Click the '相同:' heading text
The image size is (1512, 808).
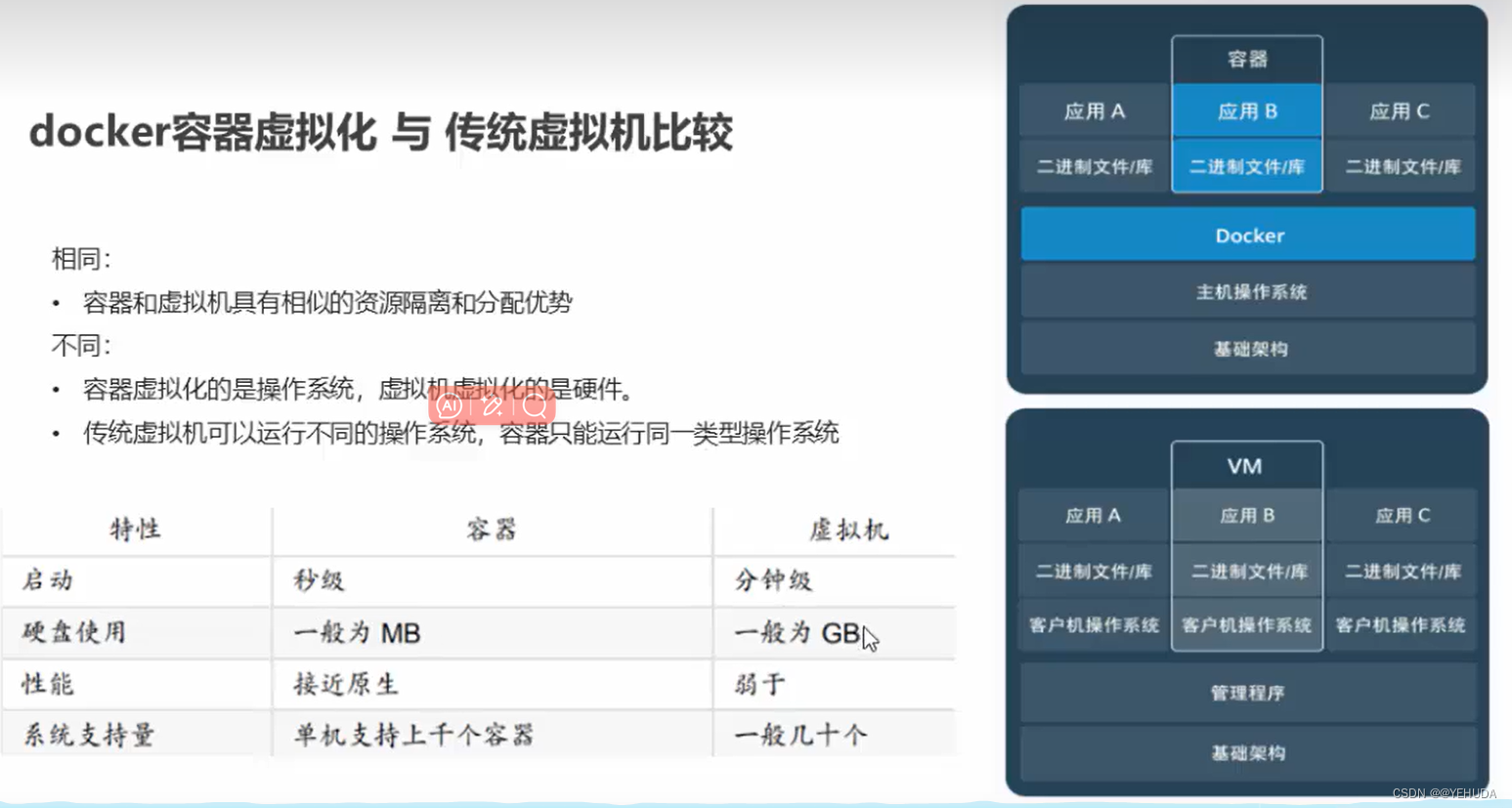[x=81, y=259]
